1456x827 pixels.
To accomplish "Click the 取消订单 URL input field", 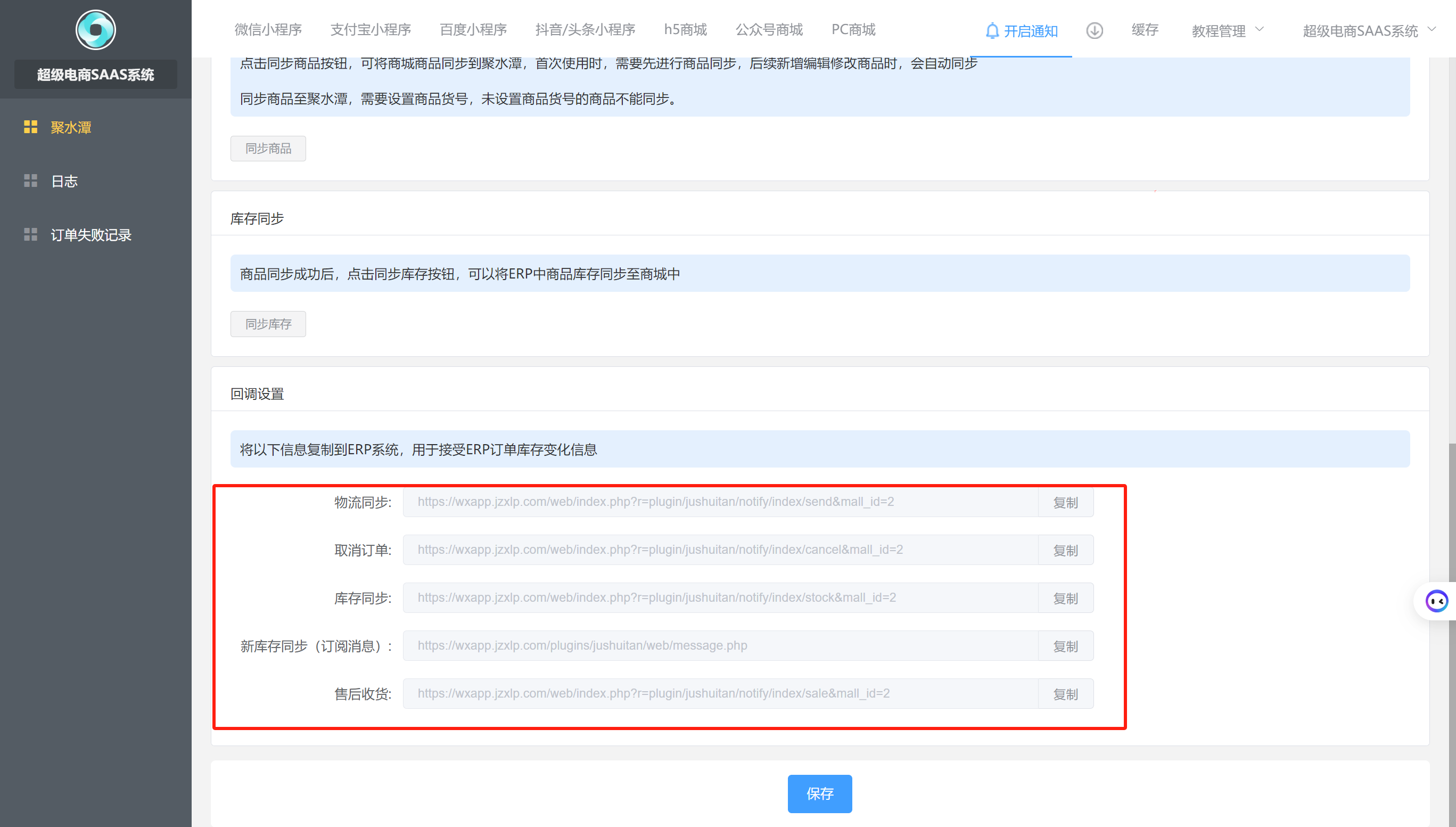I will 720,550.
